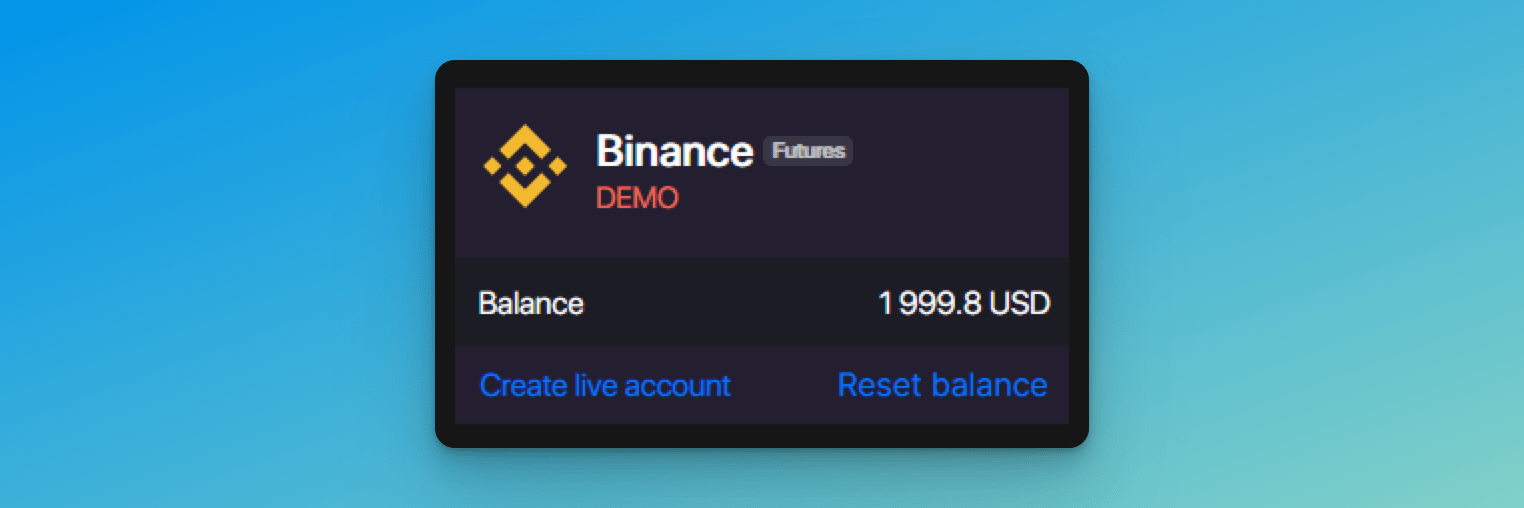Reset the demo balance via Reset balance
1524x508 pixels.
942,385
